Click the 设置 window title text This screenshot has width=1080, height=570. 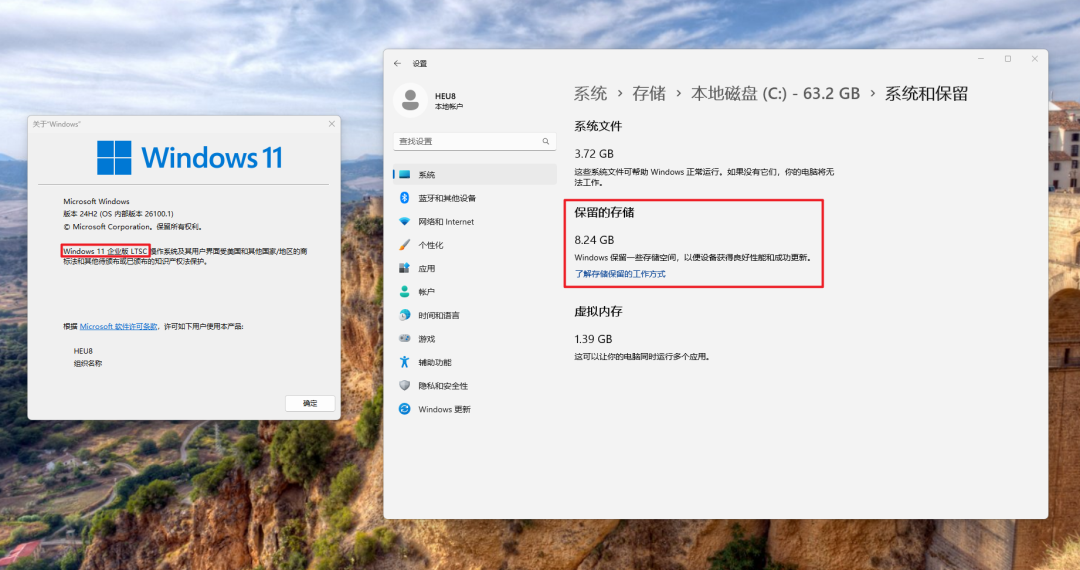(419, 63)
